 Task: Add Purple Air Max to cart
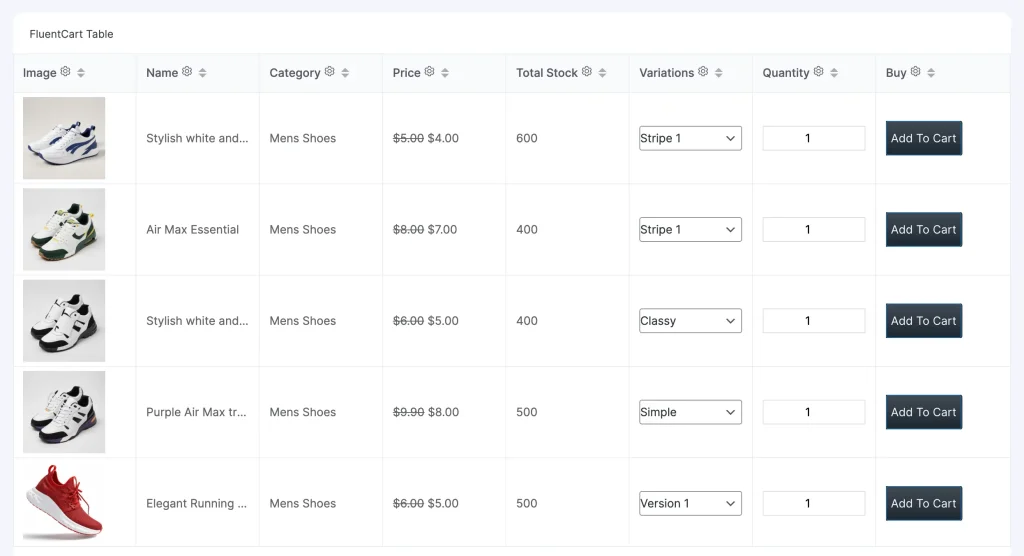923,412
